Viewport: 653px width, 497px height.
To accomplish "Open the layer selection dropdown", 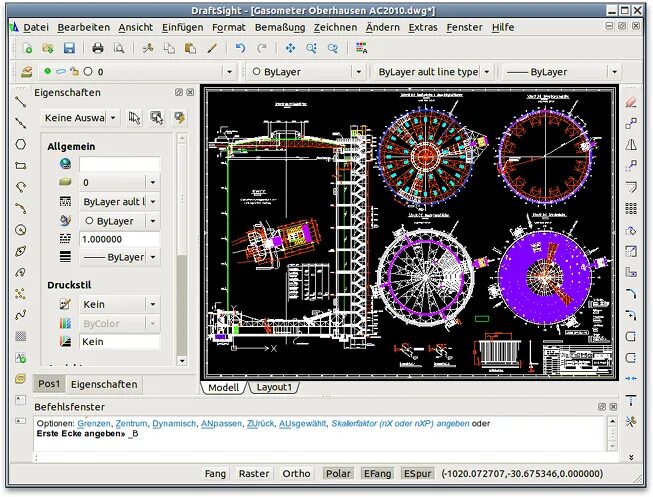I will click(229, 72).
